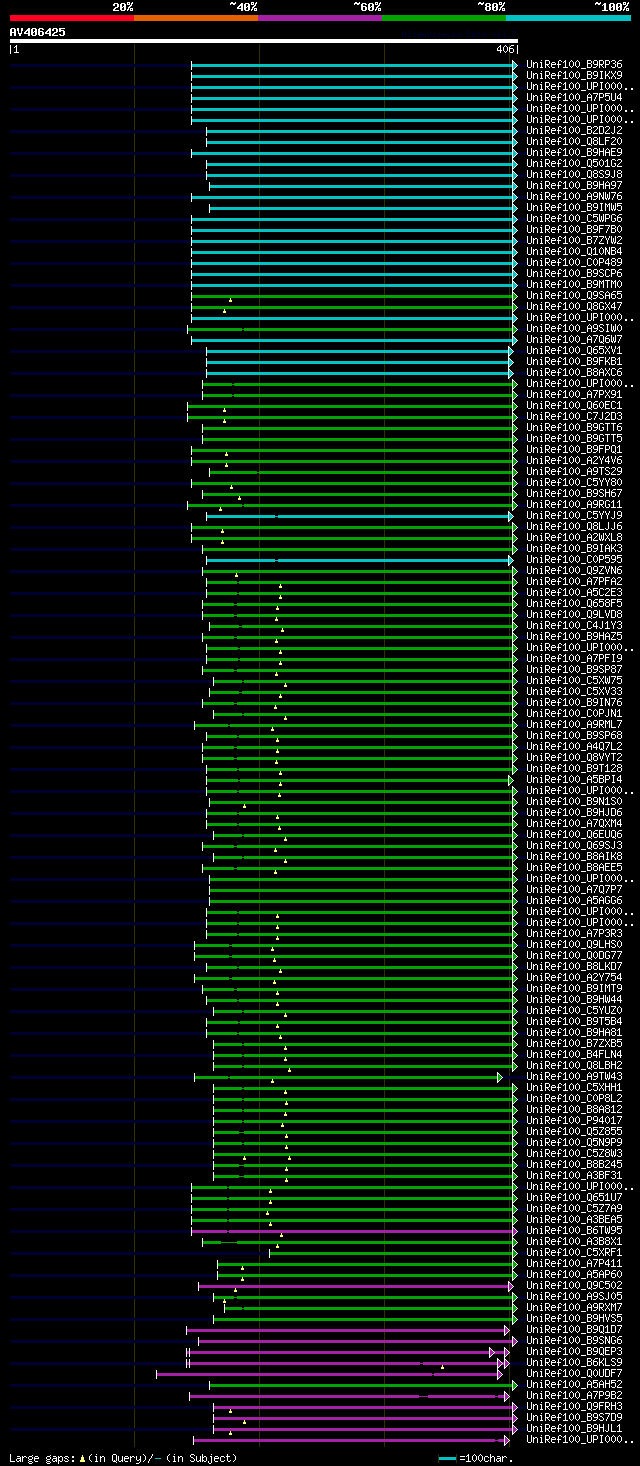Select the UniRef100_B9HJL1 label
The width and height of the screenshot is (640, 1466).
[x=574, y=1428]
